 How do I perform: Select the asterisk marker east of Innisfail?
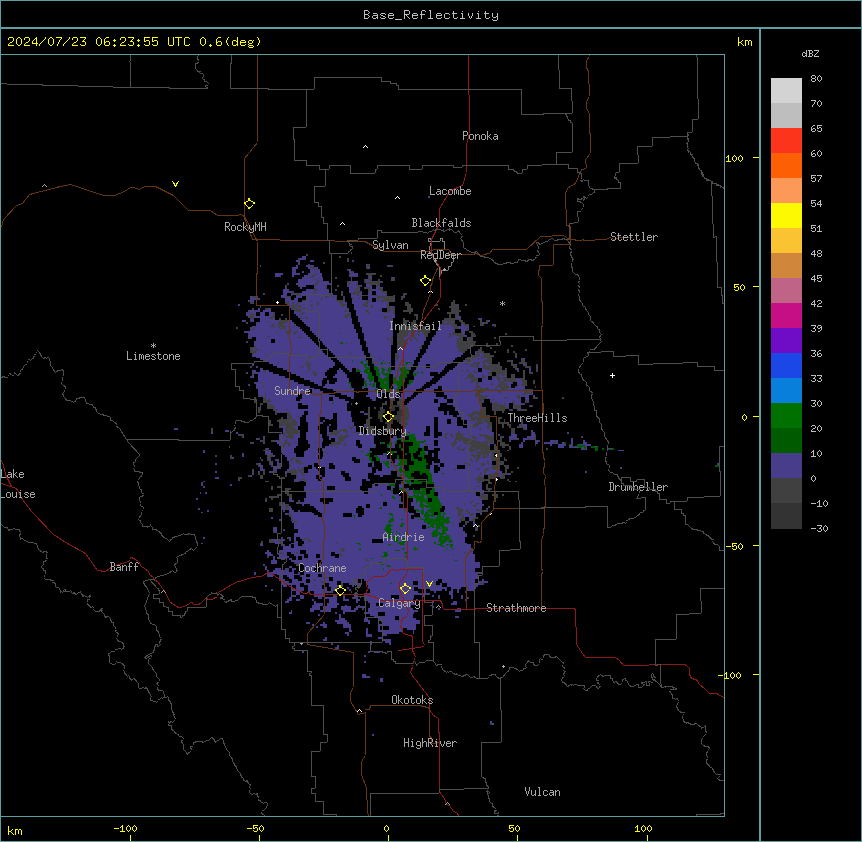click(502, 303)
